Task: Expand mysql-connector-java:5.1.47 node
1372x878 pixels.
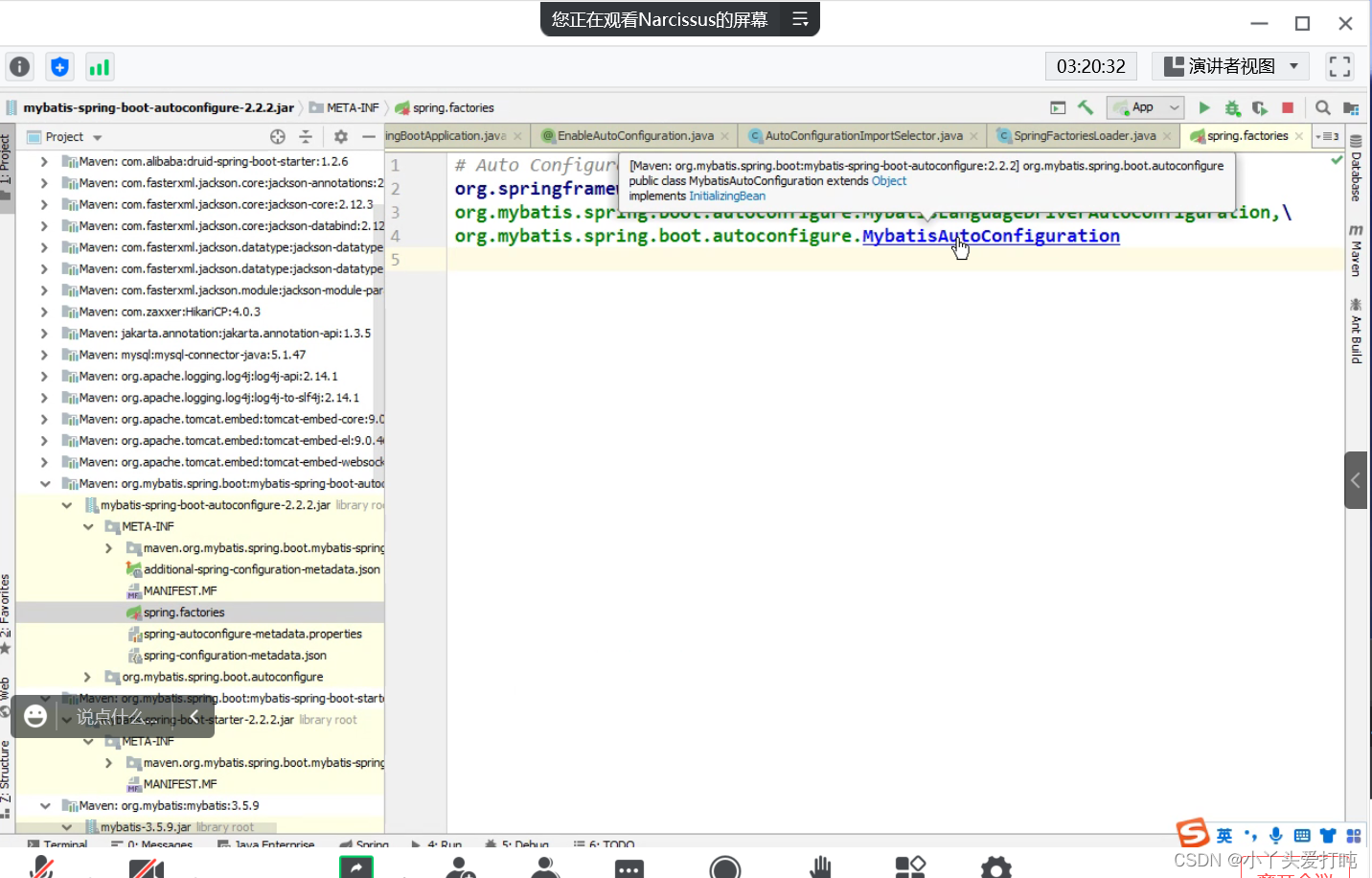Action: pos(44,355)
